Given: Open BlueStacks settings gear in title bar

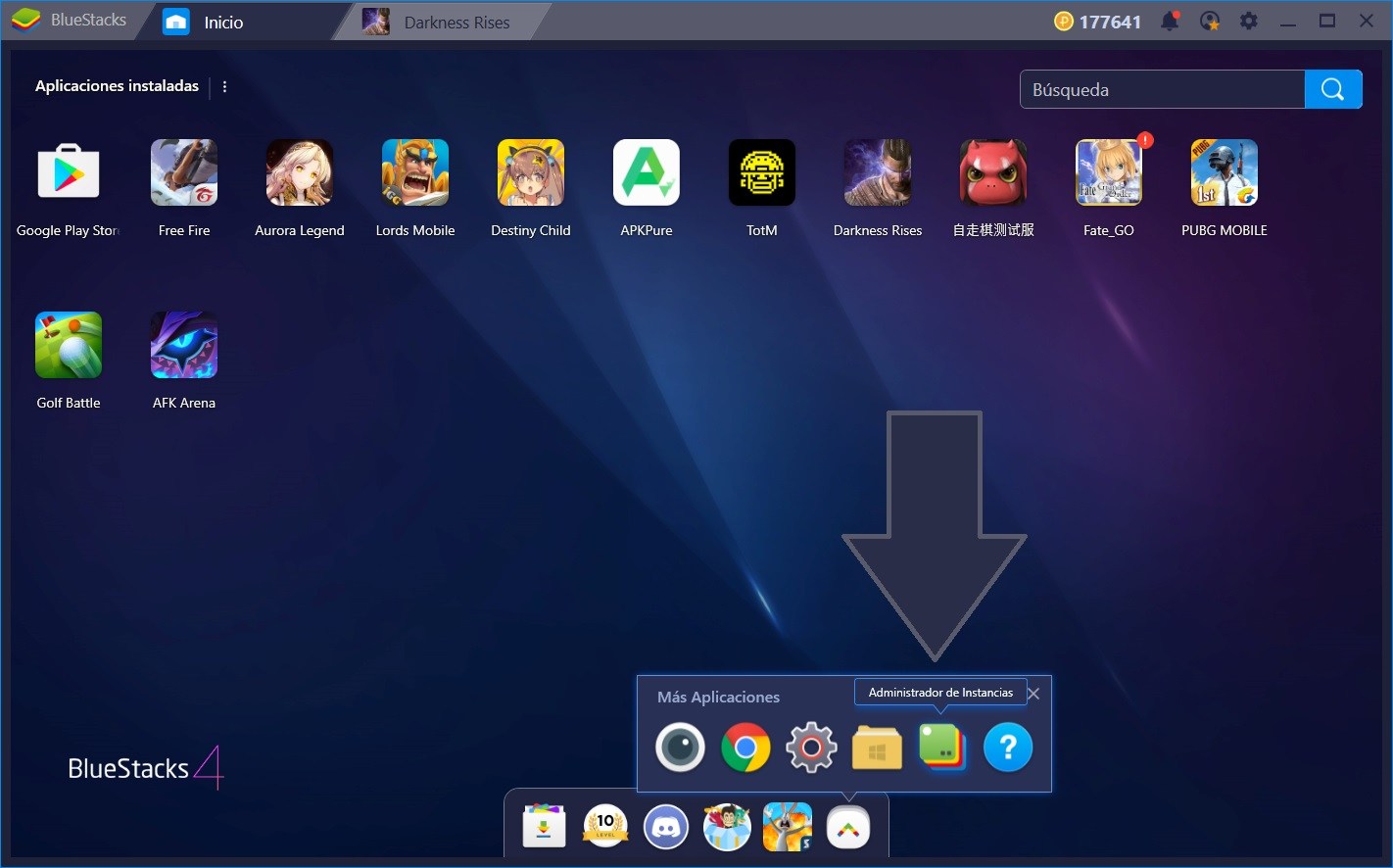Looking at the screenshot, I should (x=1249, y=21).
